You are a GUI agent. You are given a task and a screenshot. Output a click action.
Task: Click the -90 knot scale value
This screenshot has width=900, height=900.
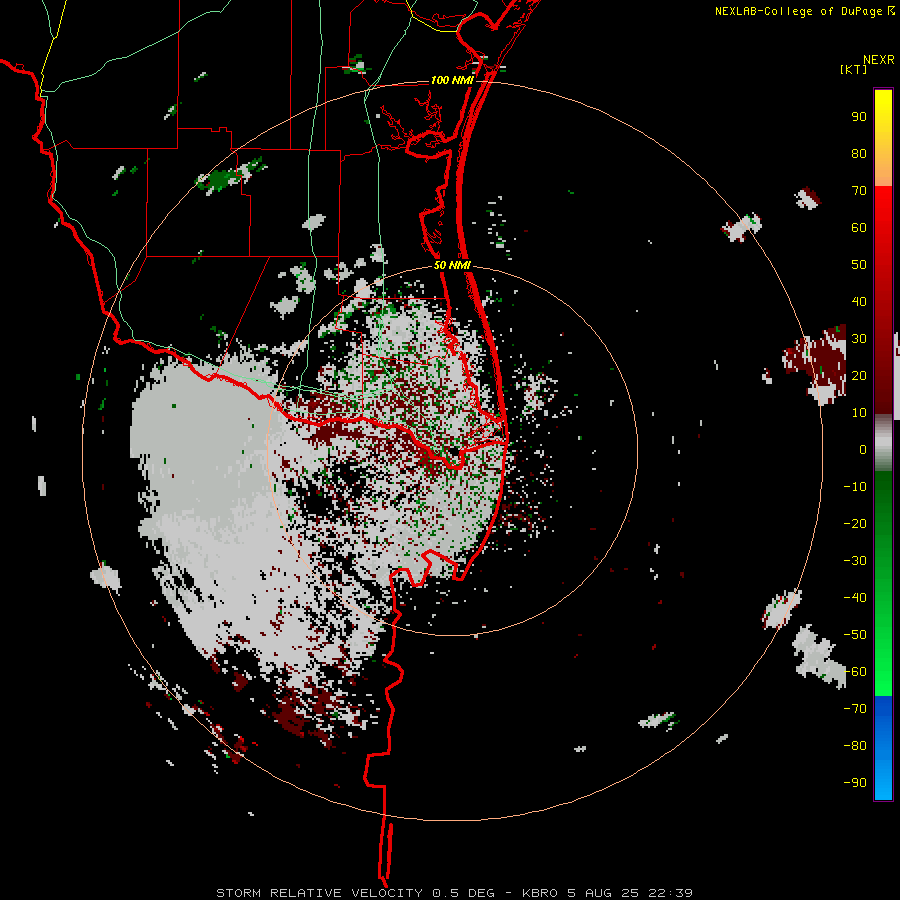pos(855,783)
